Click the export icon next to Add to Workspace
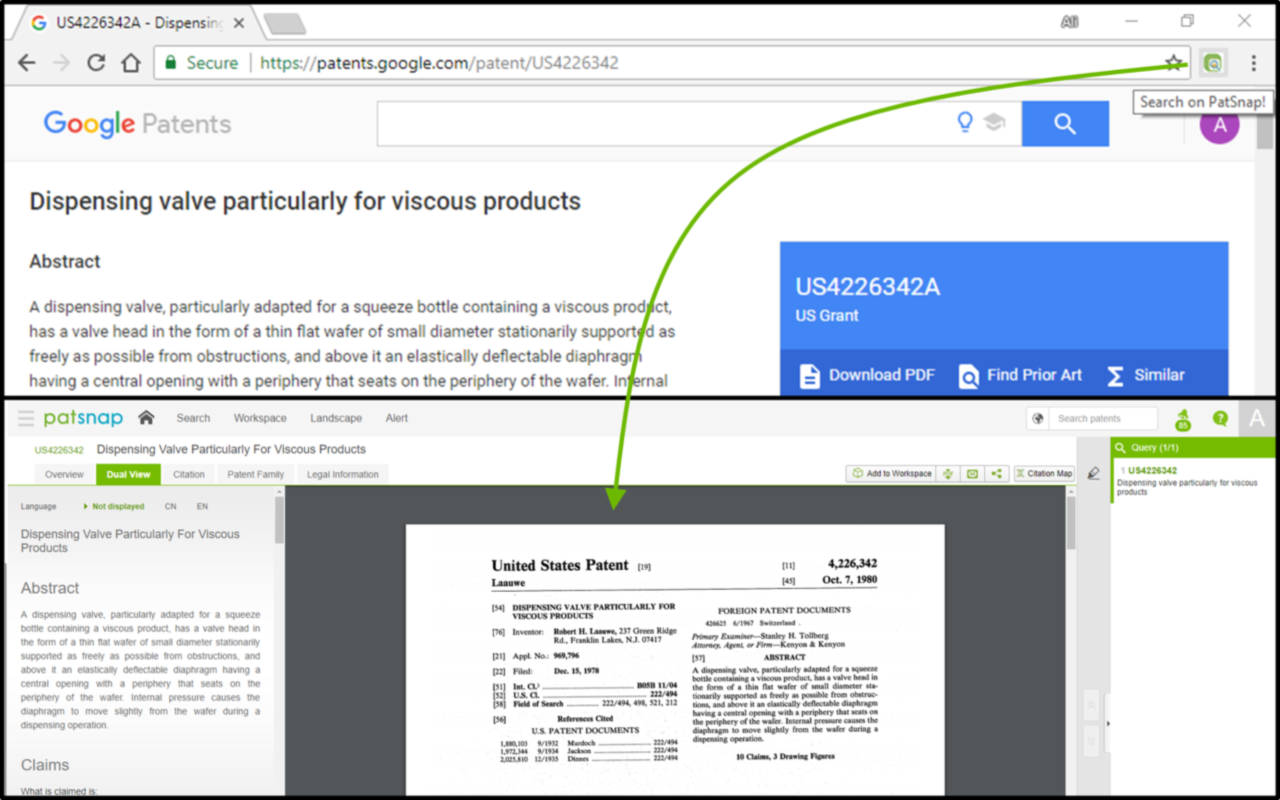1280x800 pixels. (x=947, y=474)
